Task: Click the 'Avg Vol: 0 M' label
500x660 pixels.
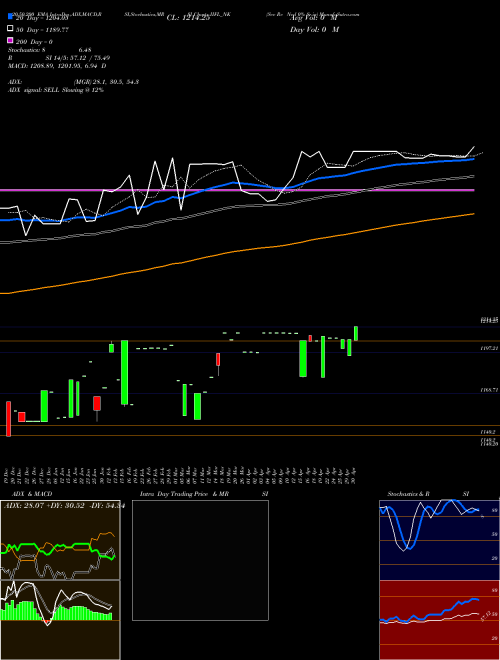Action: coord(314,18)
